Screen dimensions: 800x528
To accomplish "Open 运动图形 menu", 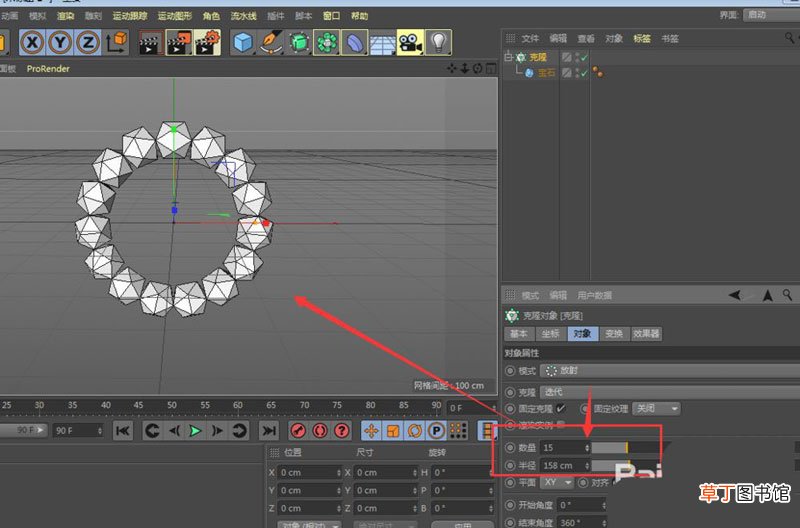I will pos(174,16).
